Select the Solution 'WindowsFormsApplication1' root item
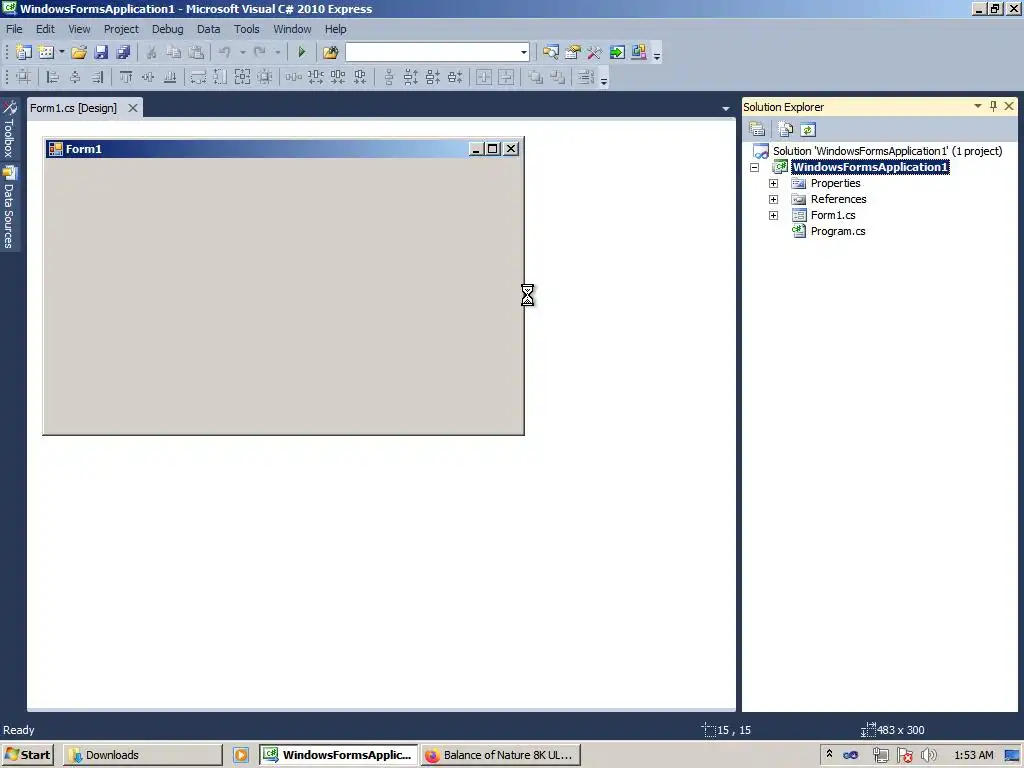Screen dimensions: 1024x768 [x=888, y=151]
